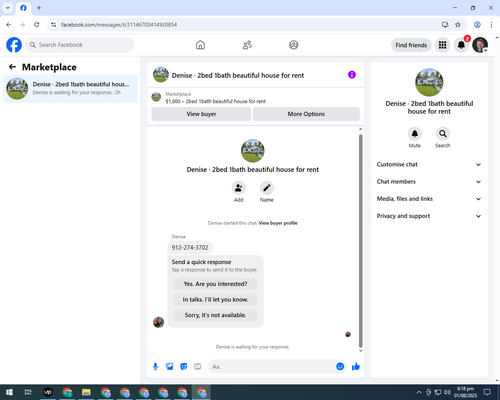Image resolution: width=500 pixels, height=400 pixels.
Task: Mute the conversation with the bell icon
Action: click(415, 134)
